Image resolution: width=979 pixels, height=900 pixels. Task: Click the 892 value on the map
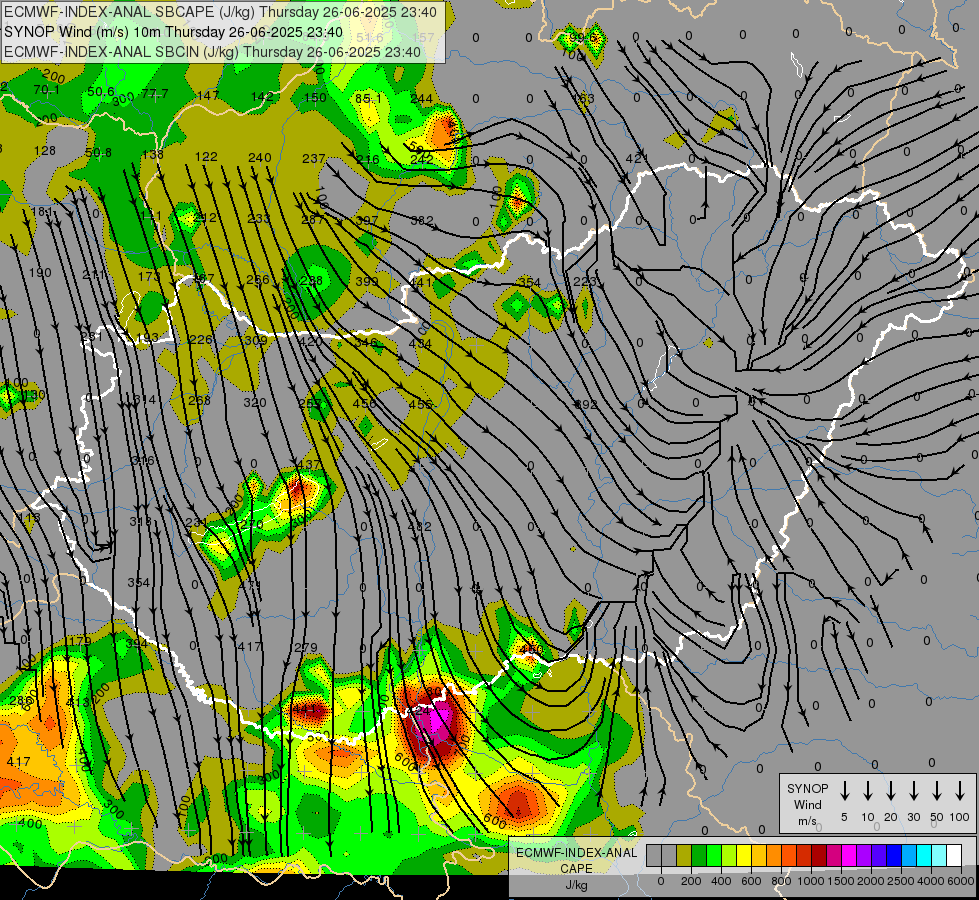[586, 404]
